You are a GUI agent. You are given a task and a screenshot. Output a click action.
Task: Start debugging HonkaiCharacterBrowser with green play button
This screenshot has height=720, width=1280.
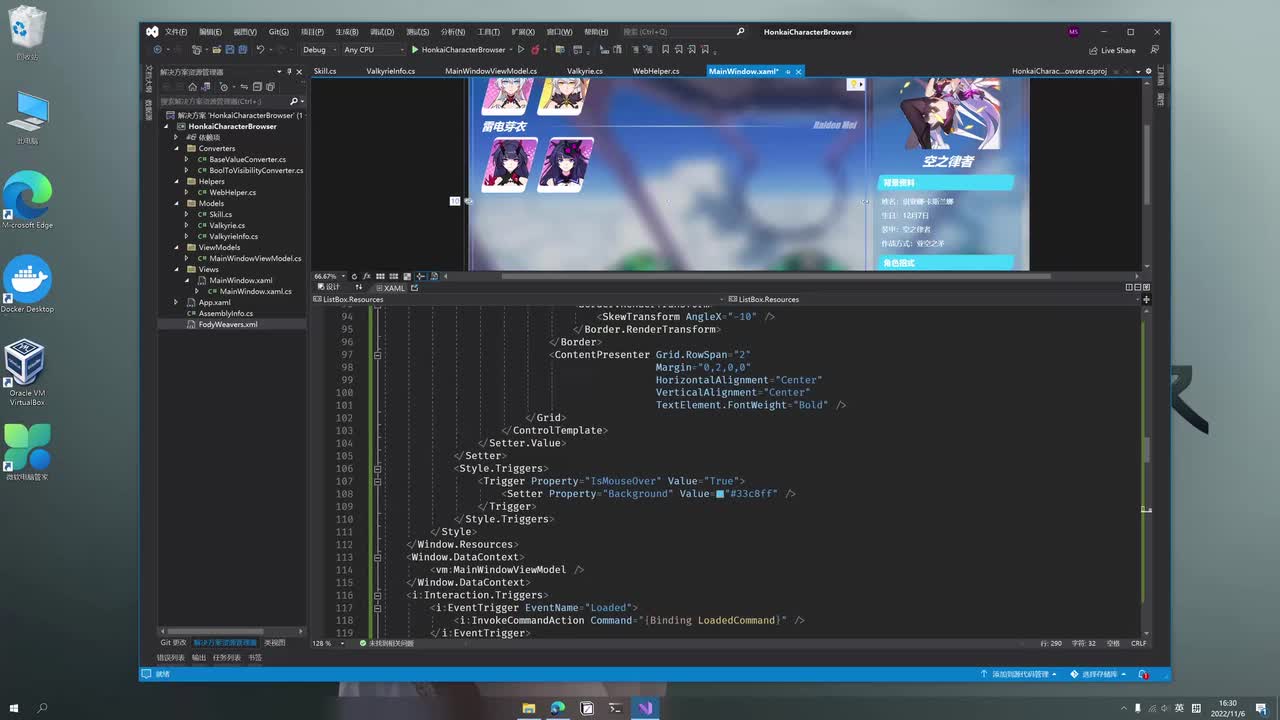pyautogui.click(x=459, y=50)
